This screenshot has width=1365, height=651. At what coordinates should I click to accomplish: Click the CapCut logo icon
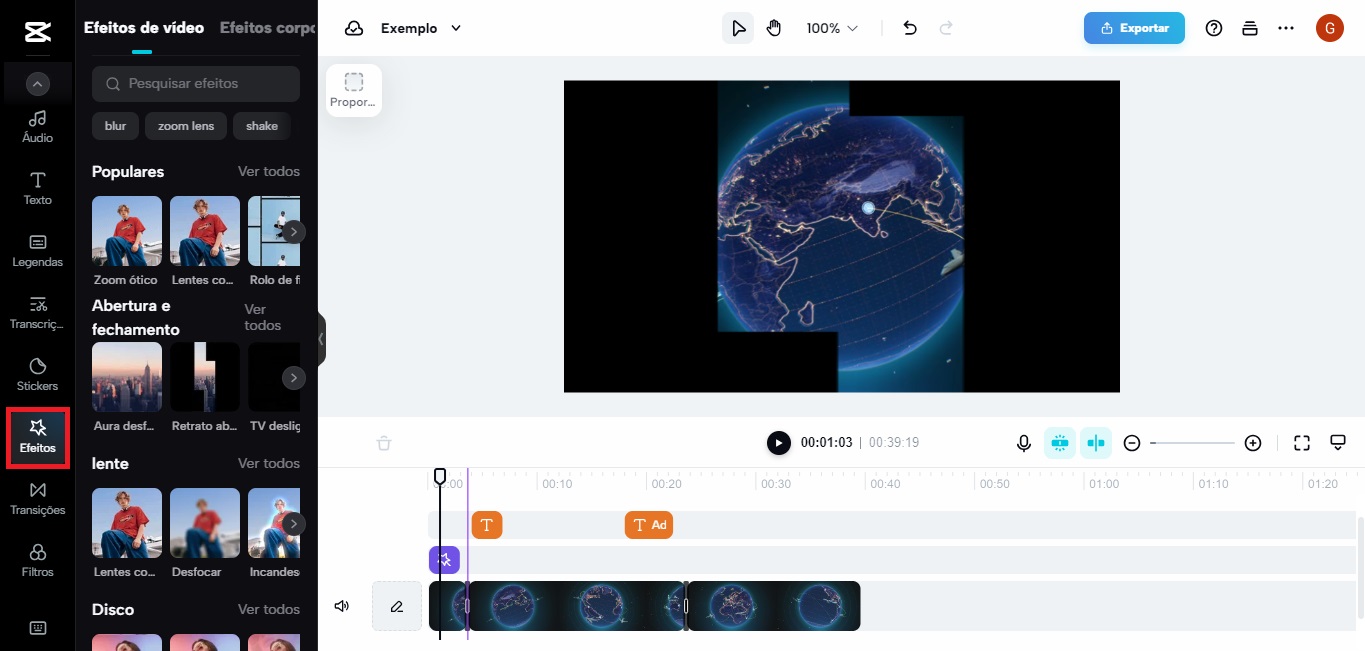(x=38, y=31)
